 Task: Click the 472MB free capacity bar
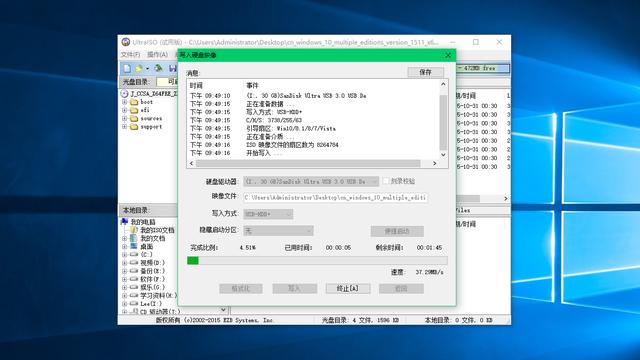pos(483,68)
